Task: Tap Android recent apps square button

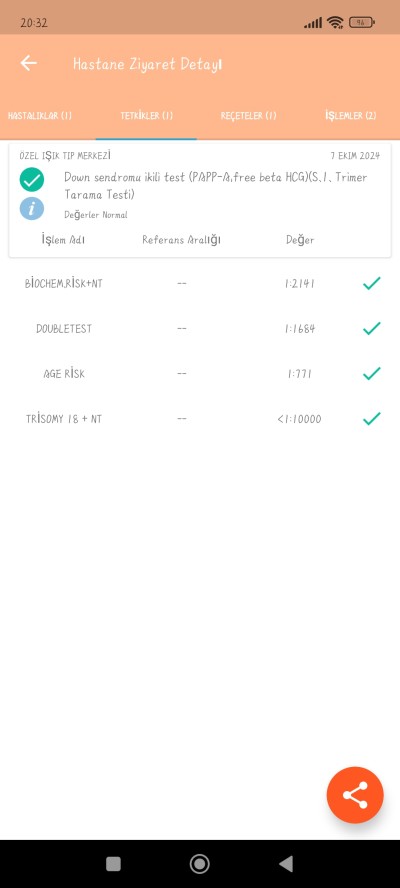Action: [113, 864]
